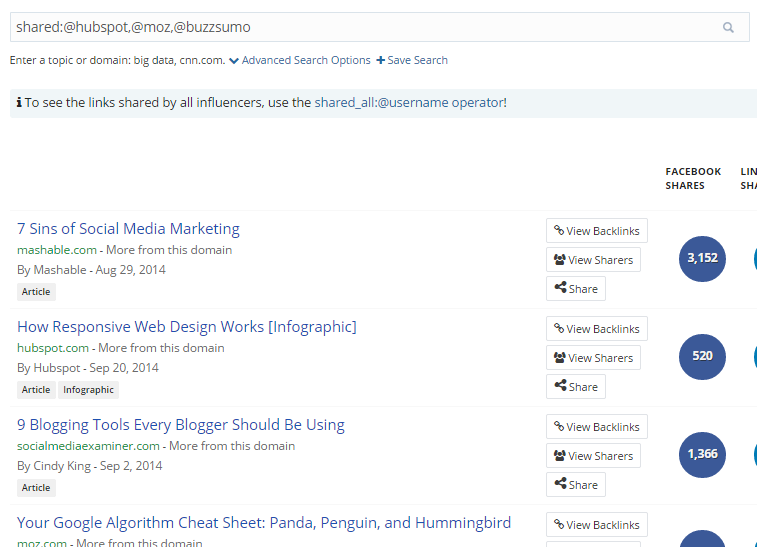Visit moz.com domain link
Image resolution: width=757 pixels, height=547 pixels.
coord(42,542)
